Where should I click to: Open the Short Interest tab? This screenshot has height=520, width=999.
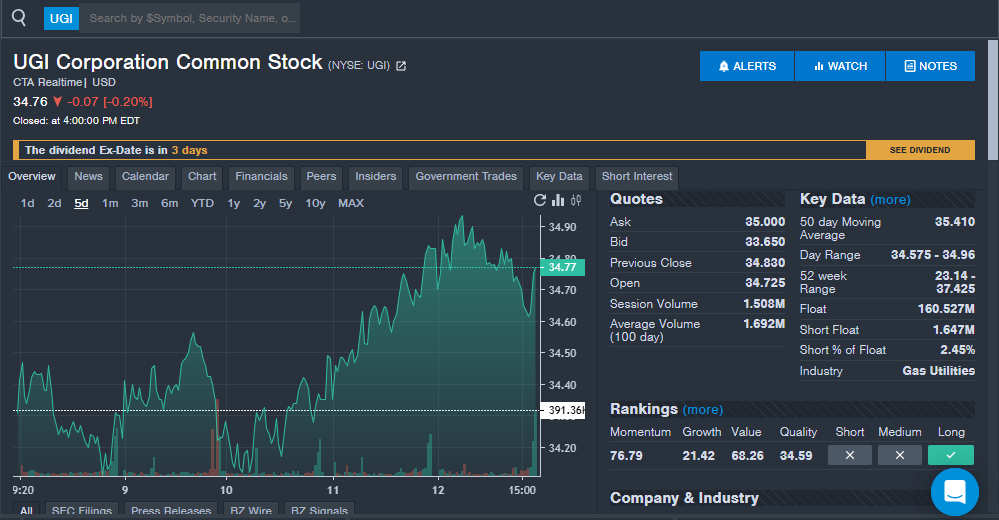637,177
